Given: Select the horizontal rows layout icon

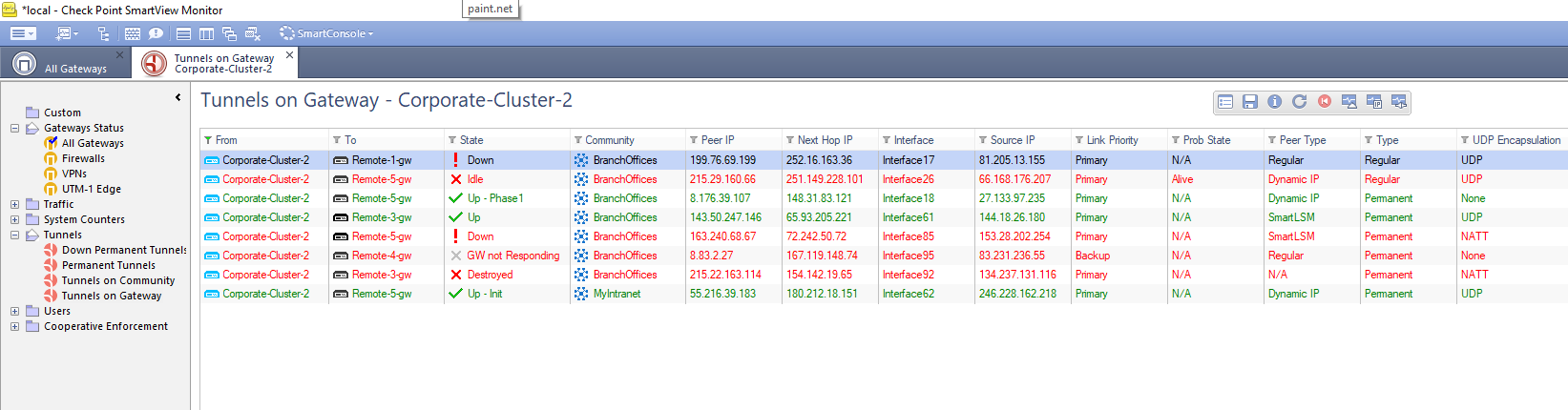Looking at the screenshot, I should [x=183, y=33].
